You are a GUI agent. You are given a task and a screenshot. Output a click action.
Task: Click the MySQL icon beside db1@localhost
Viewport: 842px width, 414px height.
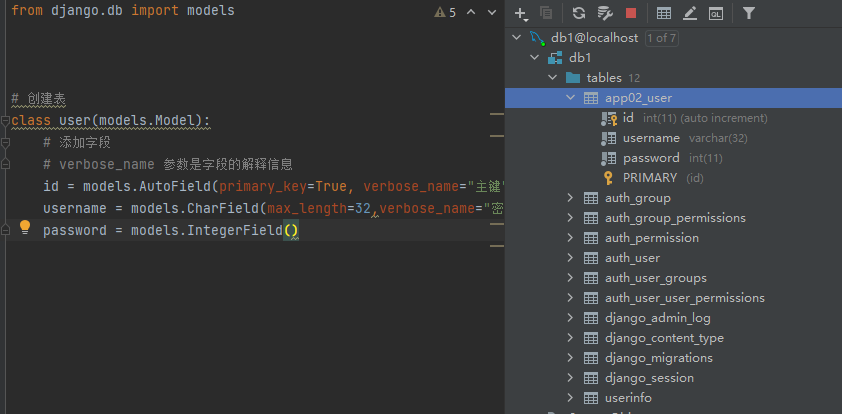tap(538, 38)
